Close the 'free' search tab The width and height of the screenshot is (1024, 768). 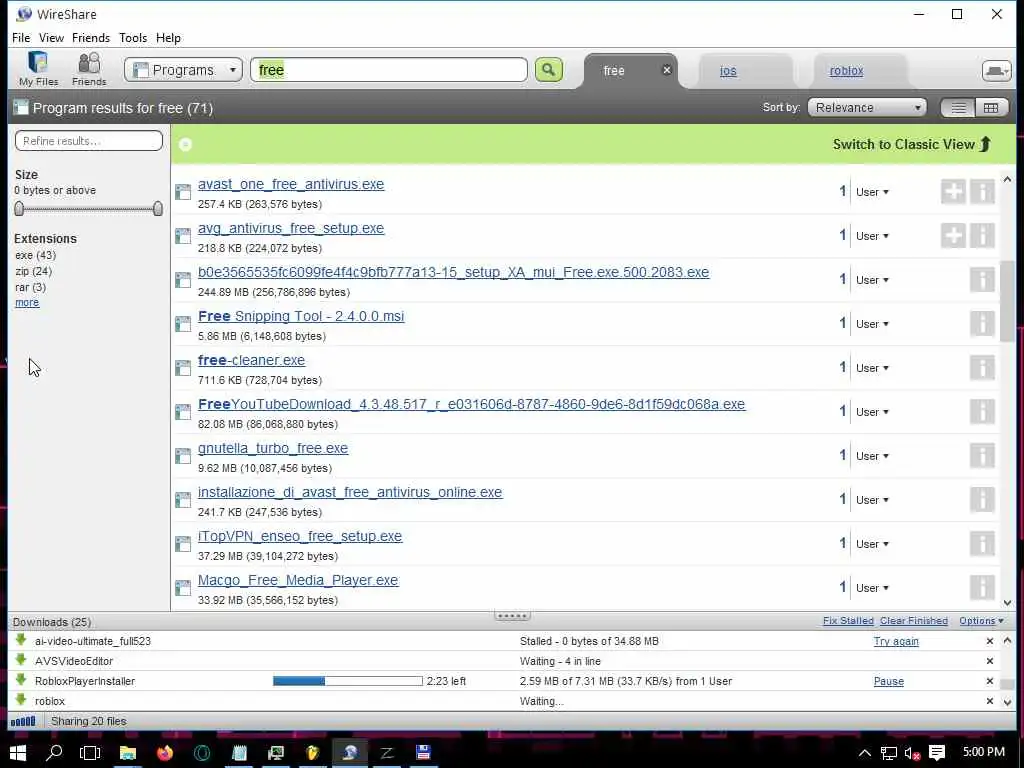click(666, 70)
